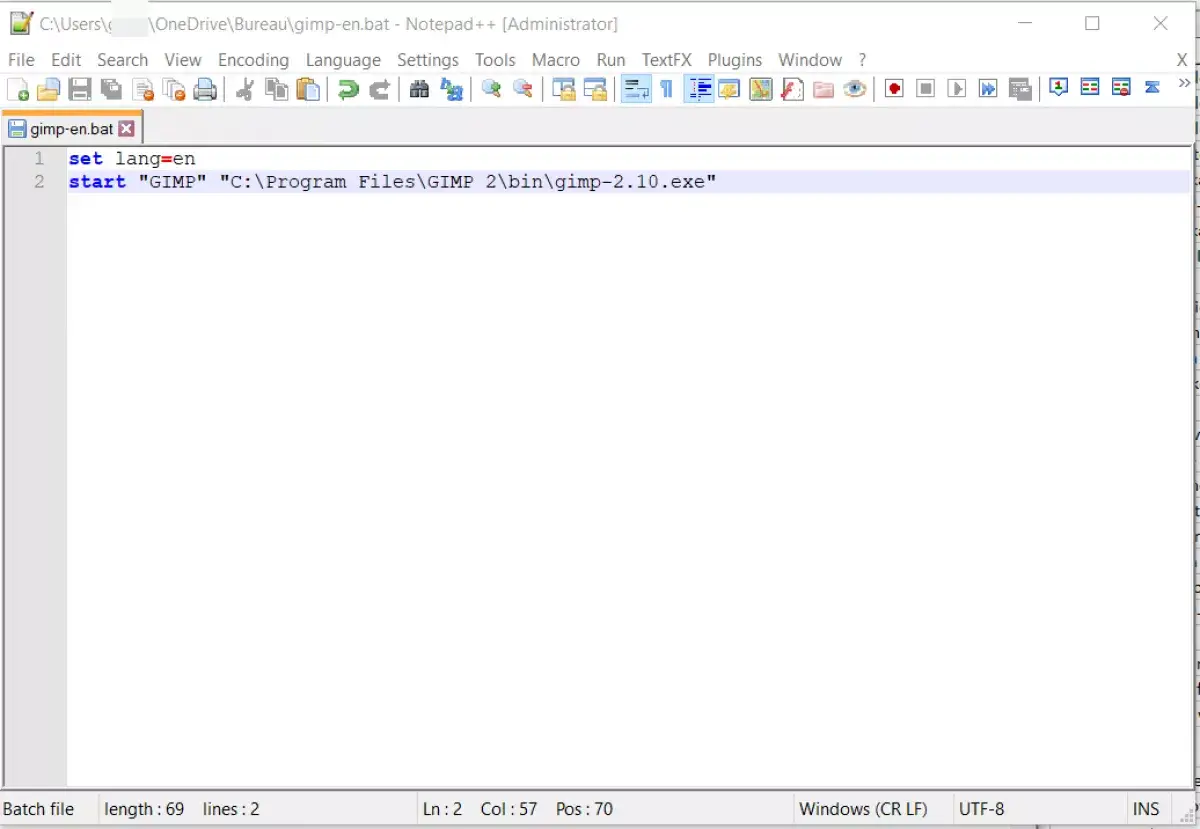This screenshot has height=829, width=1200.
Task: Run macro multiple times with double-arrow icon
Action: click(x=988, y=90)
